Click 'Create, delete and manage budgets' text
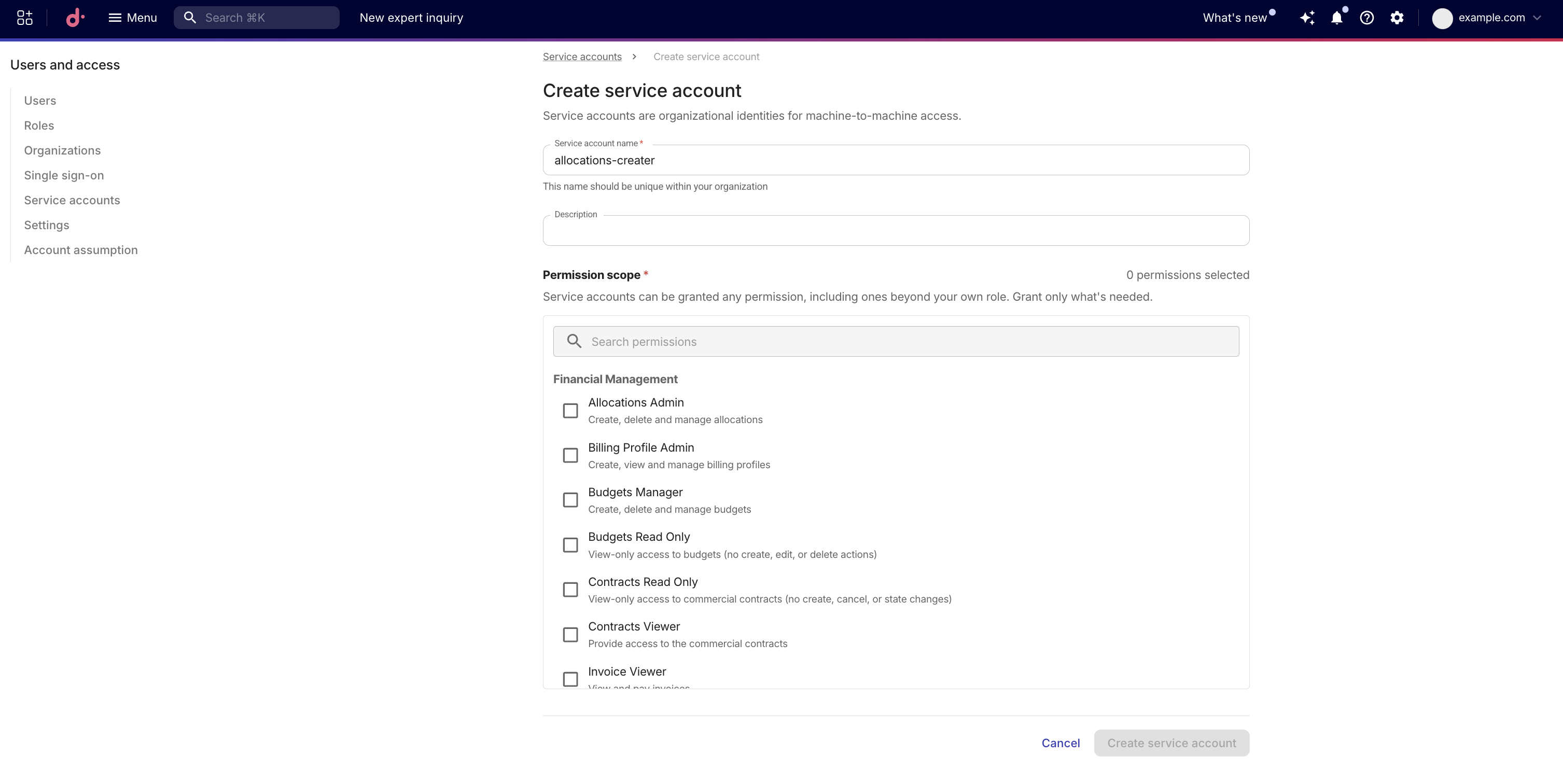Screen dimensions: 1563x784 coord(669,510)
